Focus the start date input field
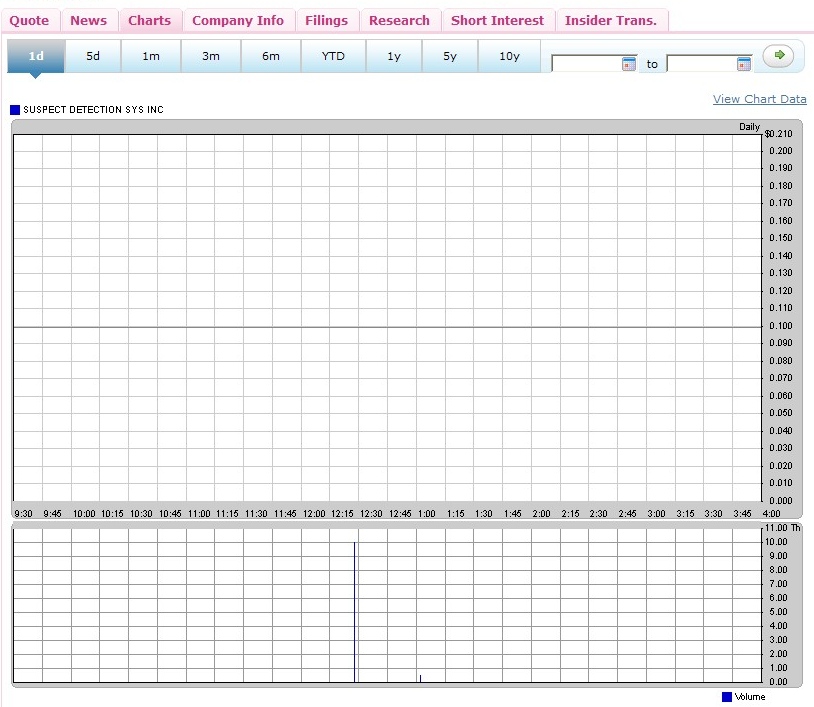 point(587,64)
